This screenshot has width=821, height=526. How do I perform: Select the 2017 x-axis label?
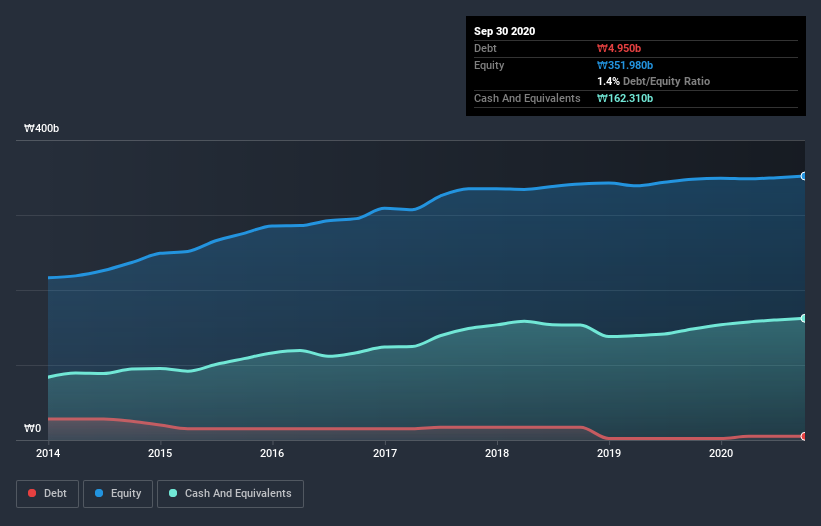point(384,453)
